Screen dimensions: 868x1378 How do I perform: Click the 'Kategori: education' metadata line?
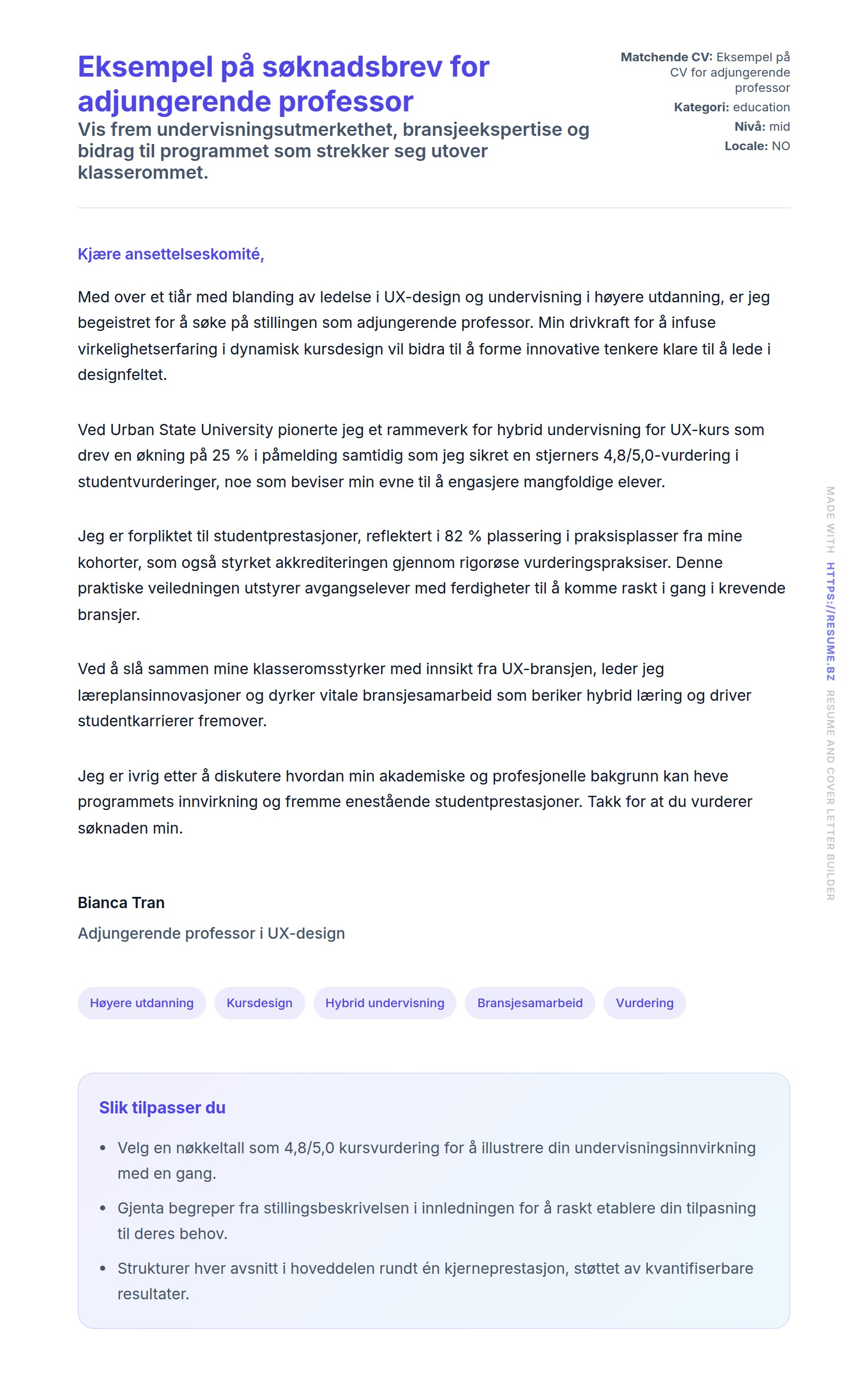731,107
